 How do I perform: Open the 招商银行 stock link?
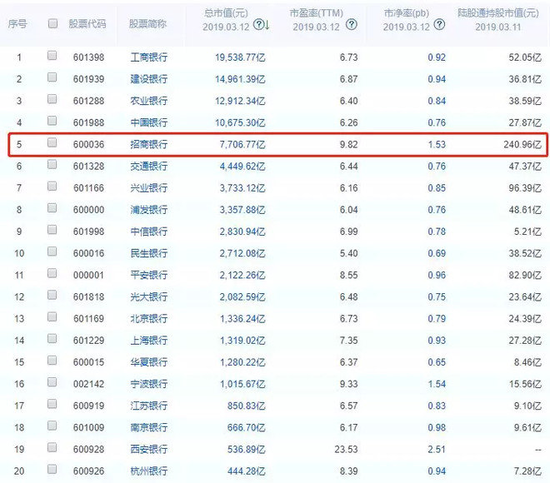point(149,144)
